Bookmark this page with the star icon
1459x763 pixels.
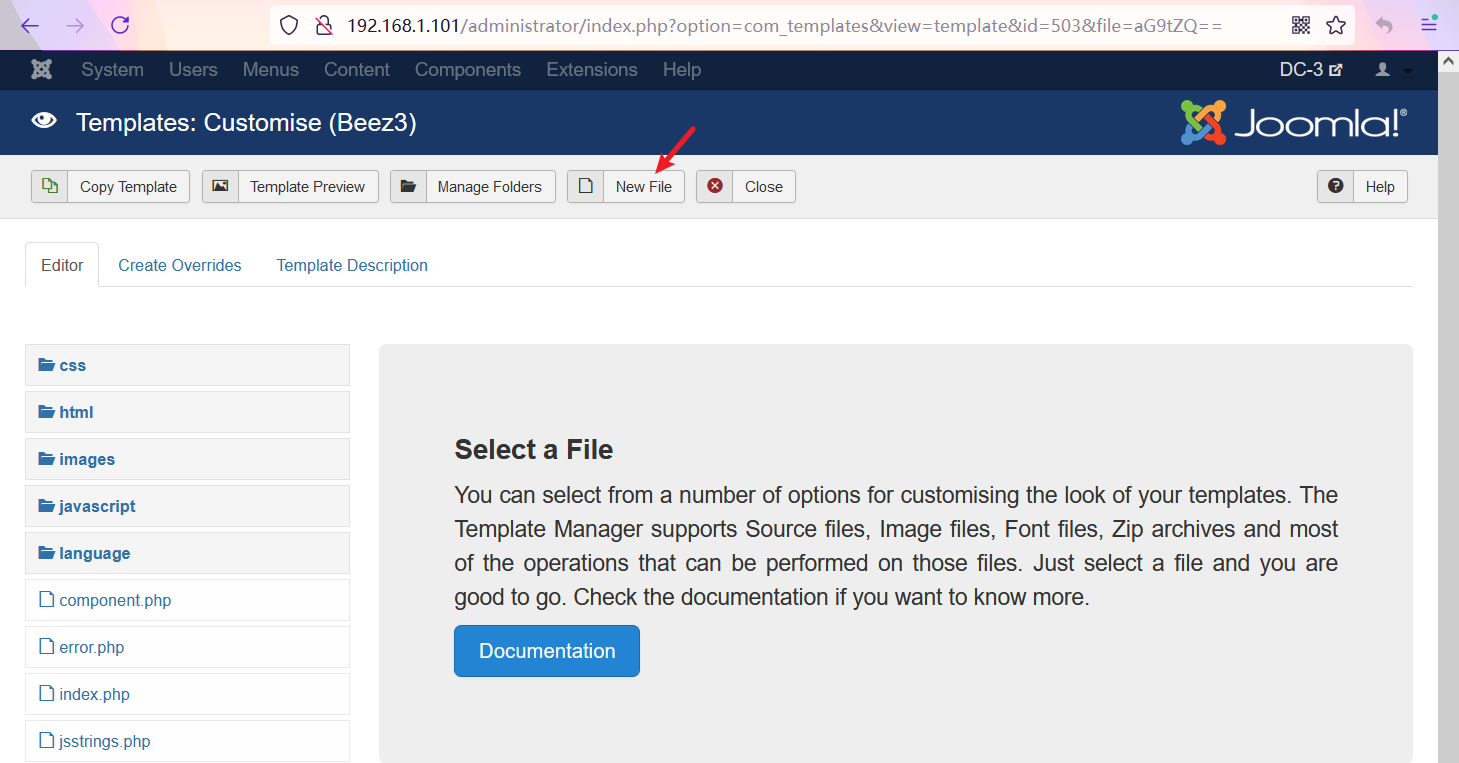tap(1336, 25)
